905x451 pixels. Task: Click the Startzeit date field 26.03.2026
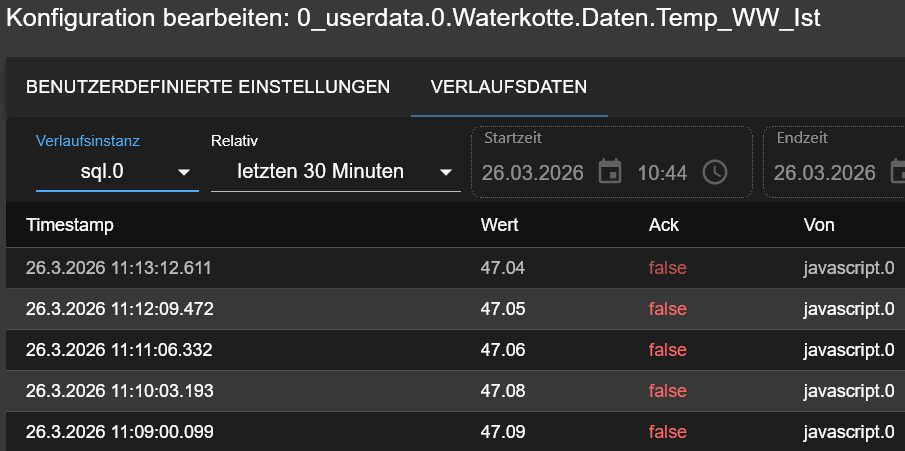[x=534, y=172]
